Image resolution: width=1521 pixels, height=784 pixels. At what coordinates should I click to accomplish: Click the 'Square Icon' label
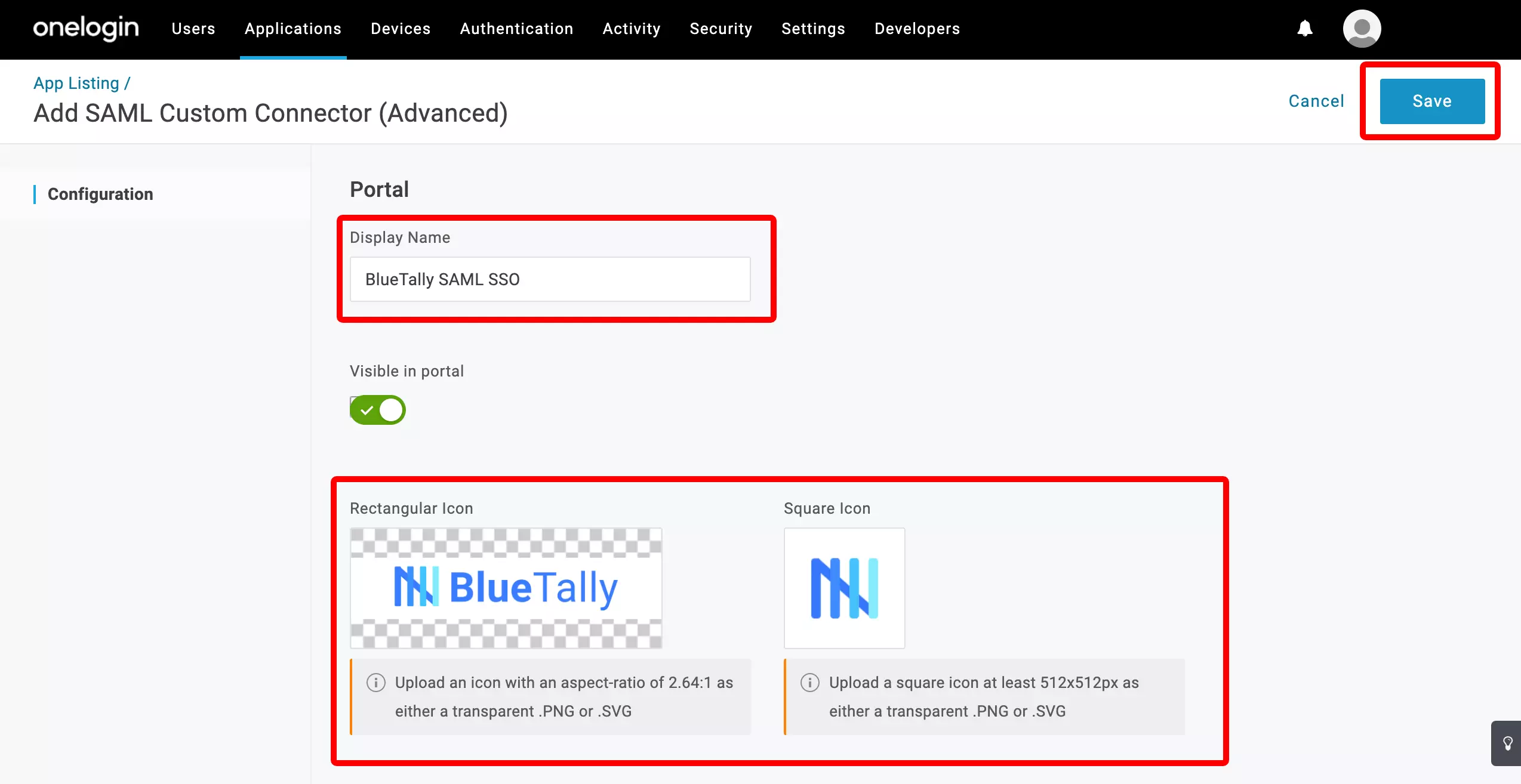click(827, 508)
